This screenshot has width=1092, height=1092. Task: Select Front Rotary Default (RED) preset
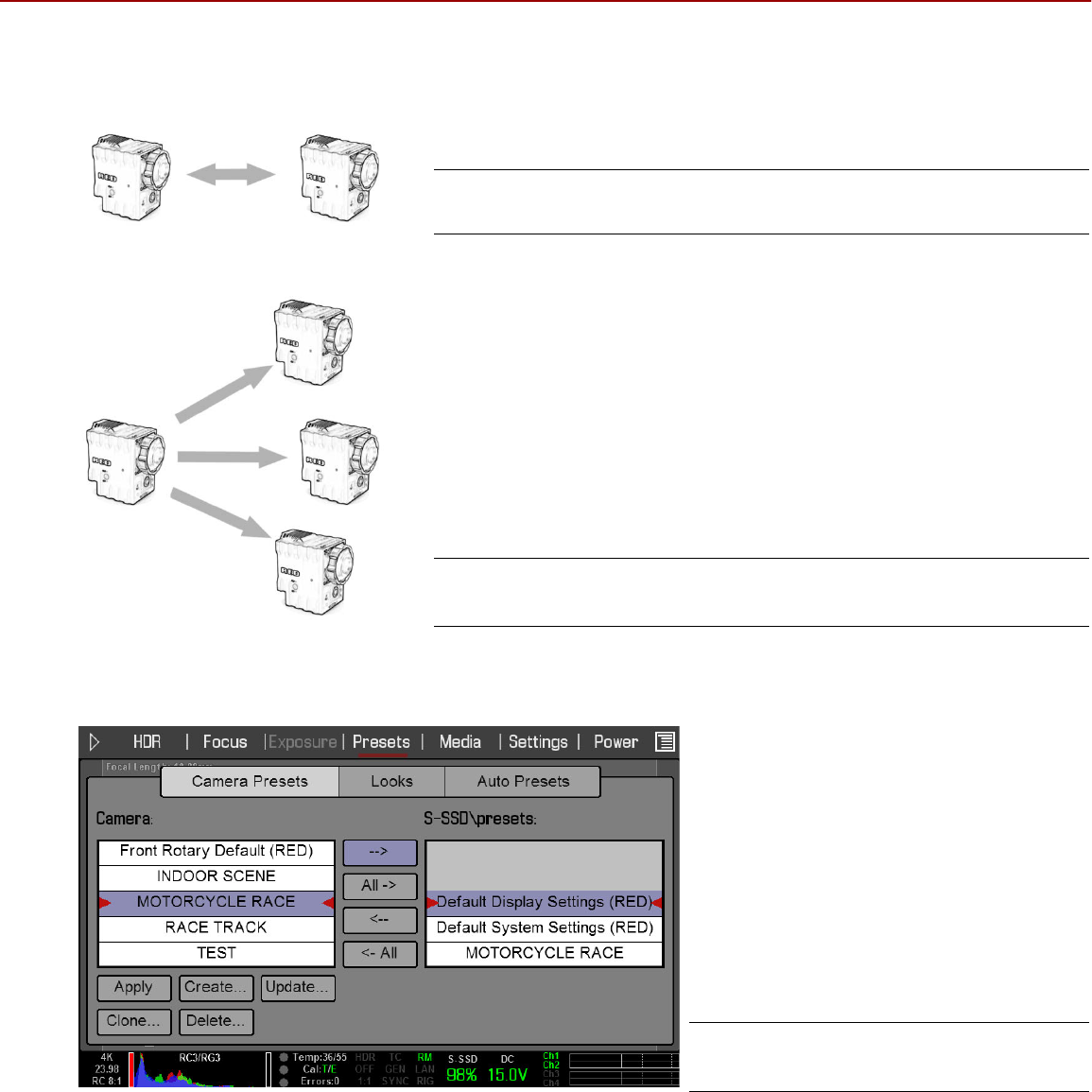(x=217, y=851)
